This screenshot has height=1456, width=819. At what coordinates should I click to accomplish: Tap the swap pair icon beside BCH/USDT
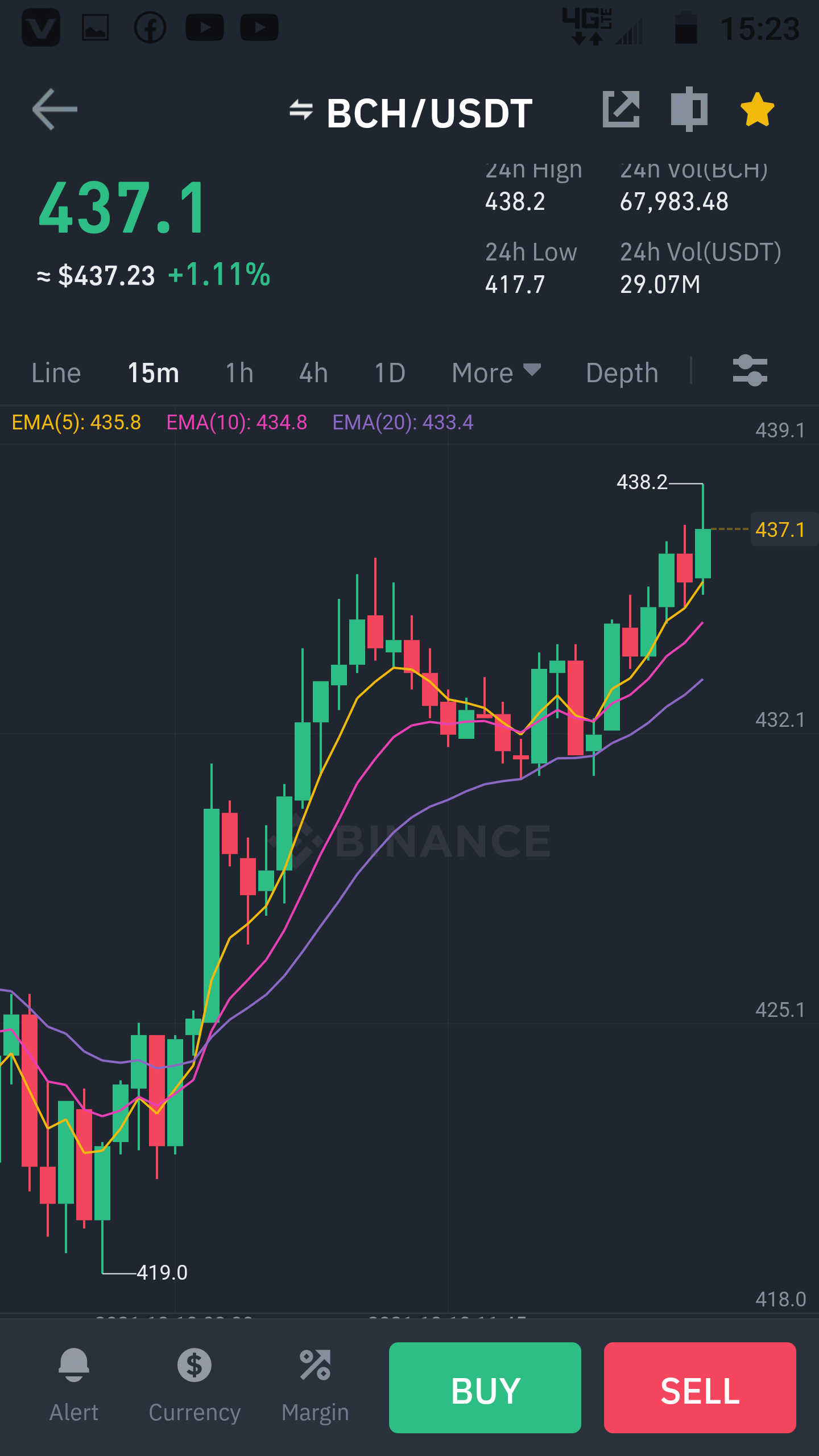(301, 110)
